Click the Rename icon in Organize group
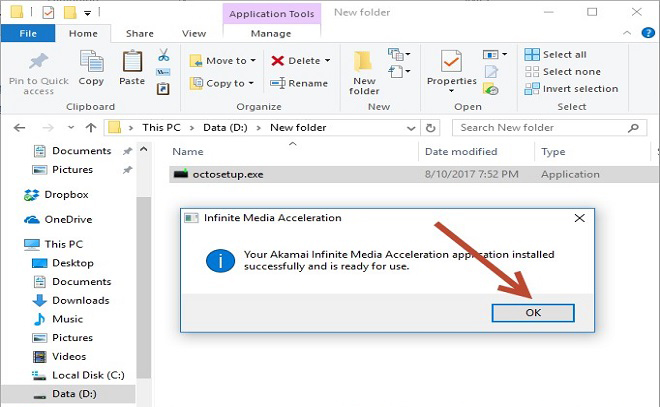 pyautogui.click(x=278, y=83)
